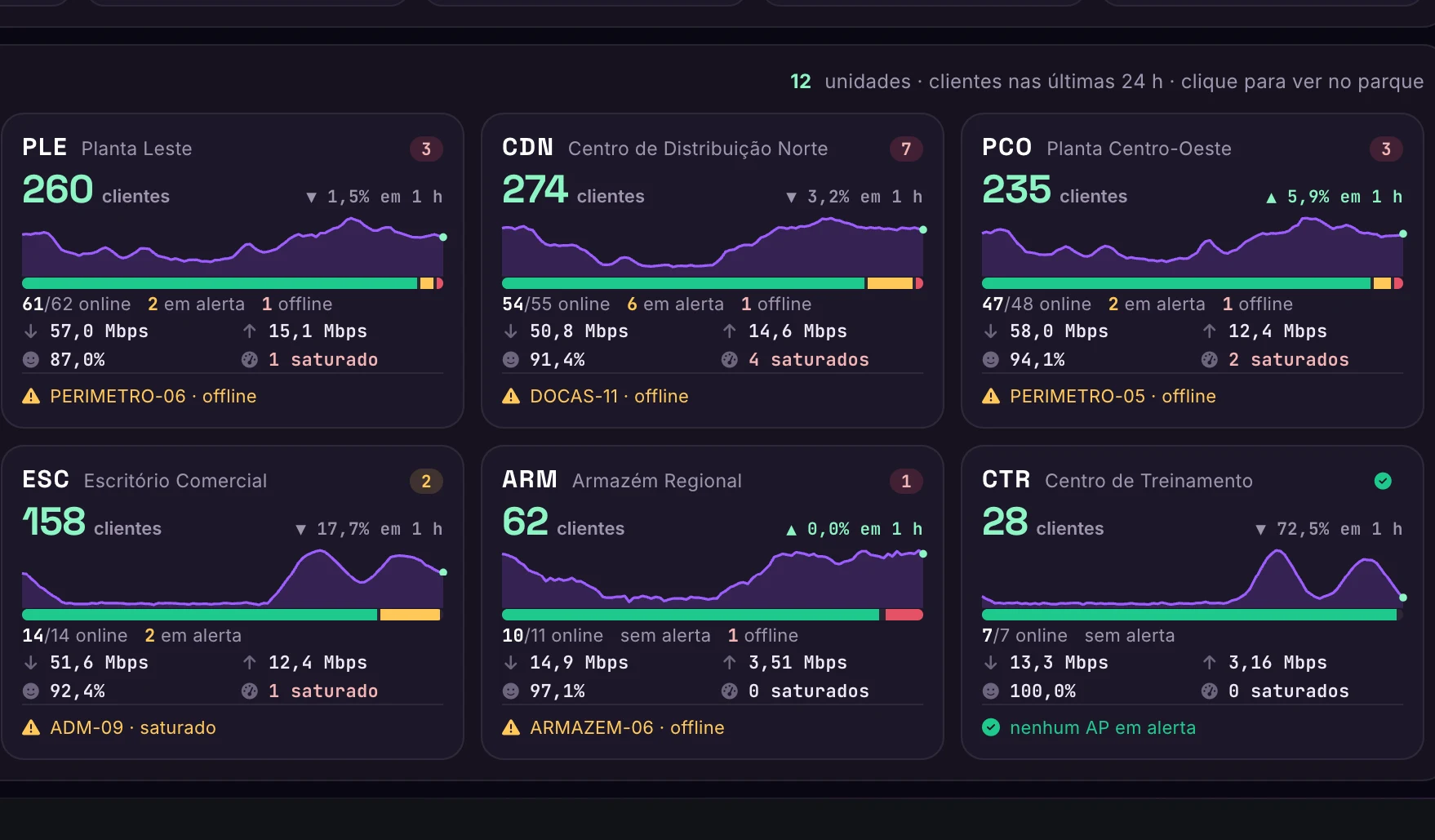Click satisfaction face icon beside 97,1%
Viewport: 1435px width, 840px height.
pos(511,691)
